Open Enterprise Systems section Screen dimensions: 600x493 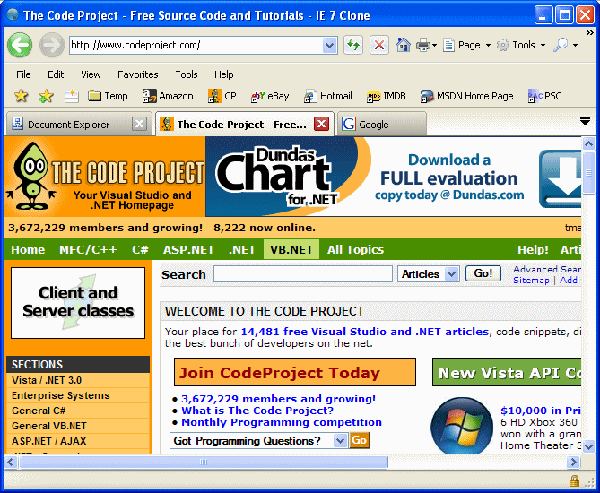click(x=78, y=395)
